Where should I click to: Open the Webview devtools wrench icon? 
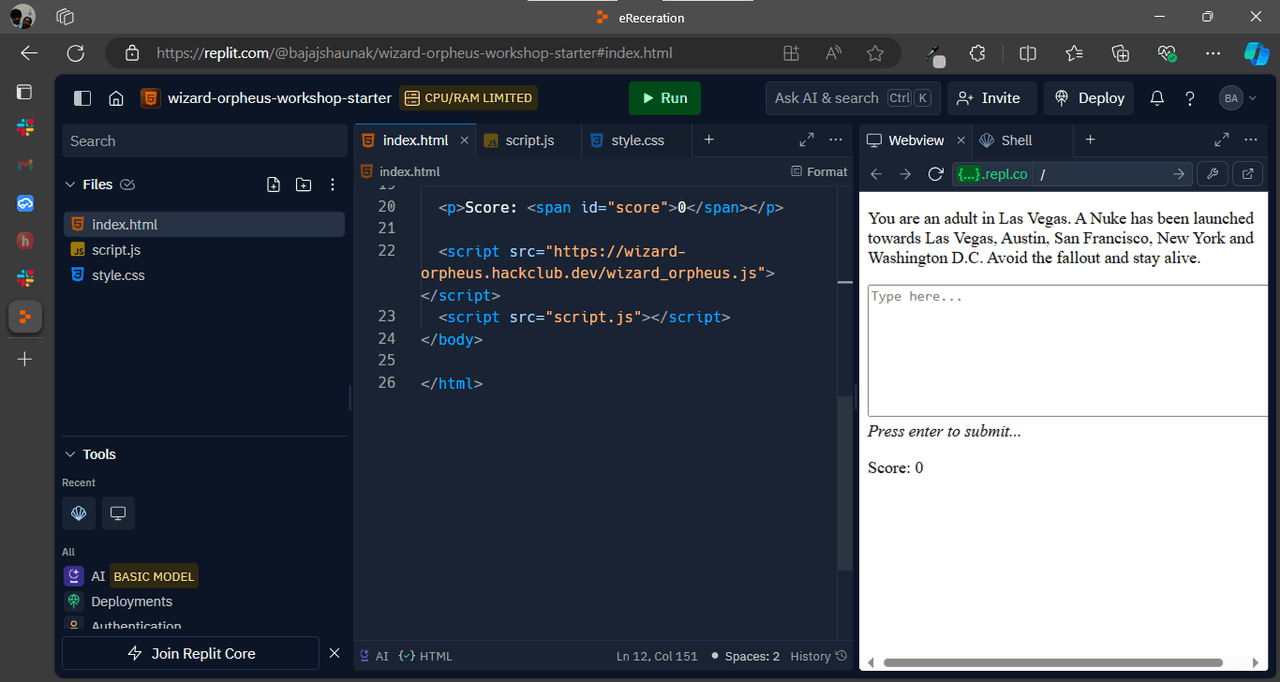coord(1212,174)
